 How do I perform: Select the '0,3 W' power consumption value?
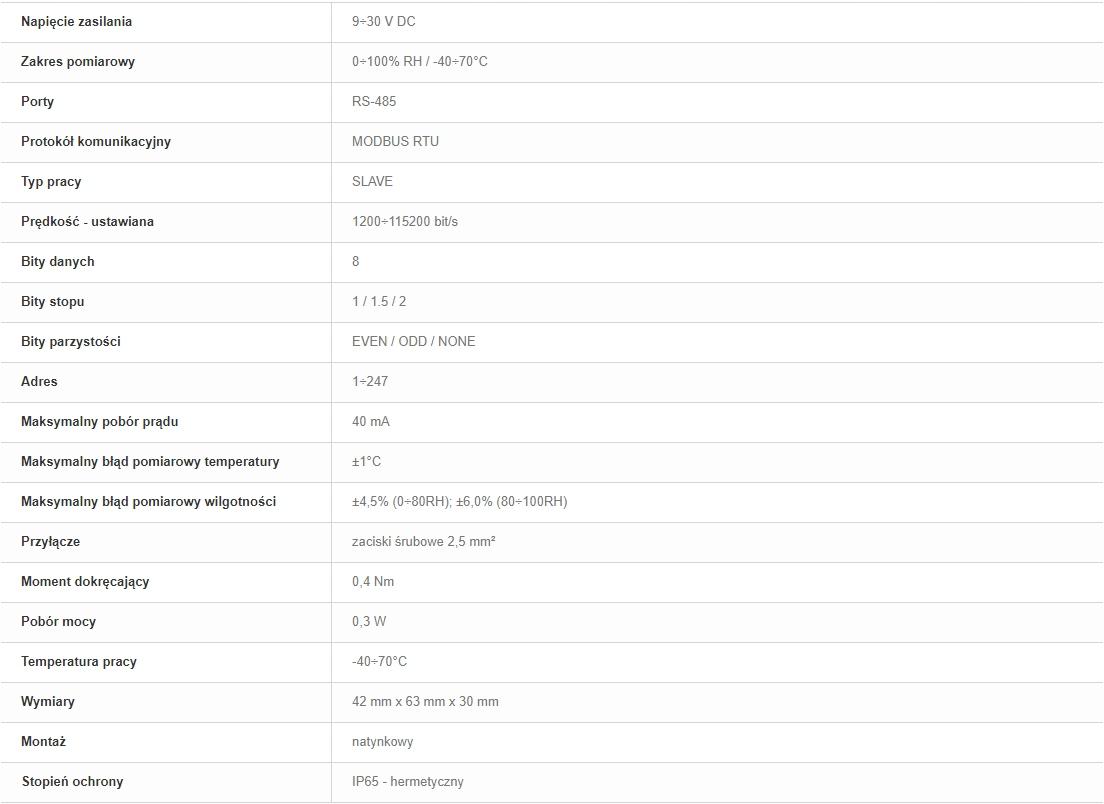(369, 622)
